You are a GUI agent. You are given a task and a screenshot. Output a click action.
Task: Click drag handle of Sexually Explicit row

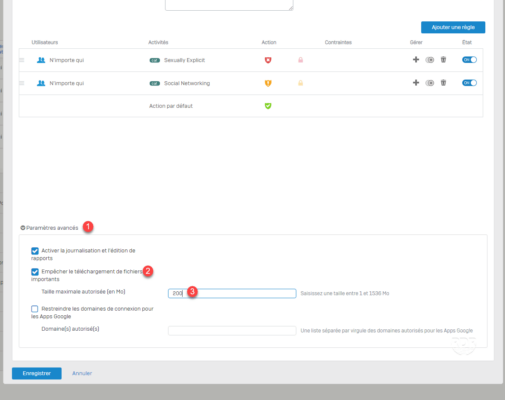click(x=22, y=60)
